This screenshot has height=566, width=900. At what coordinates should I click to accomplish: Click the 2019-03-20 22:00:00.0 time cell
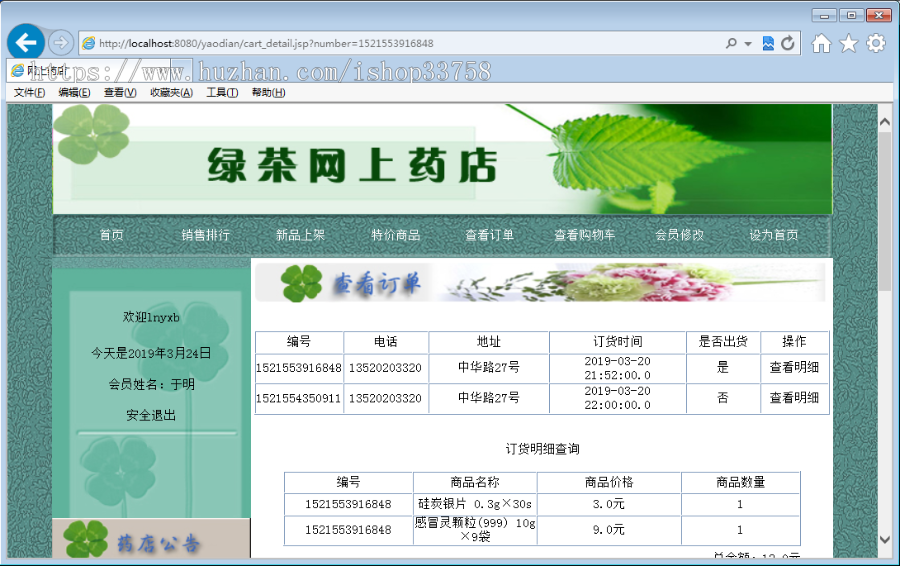(x=618, y=398)
